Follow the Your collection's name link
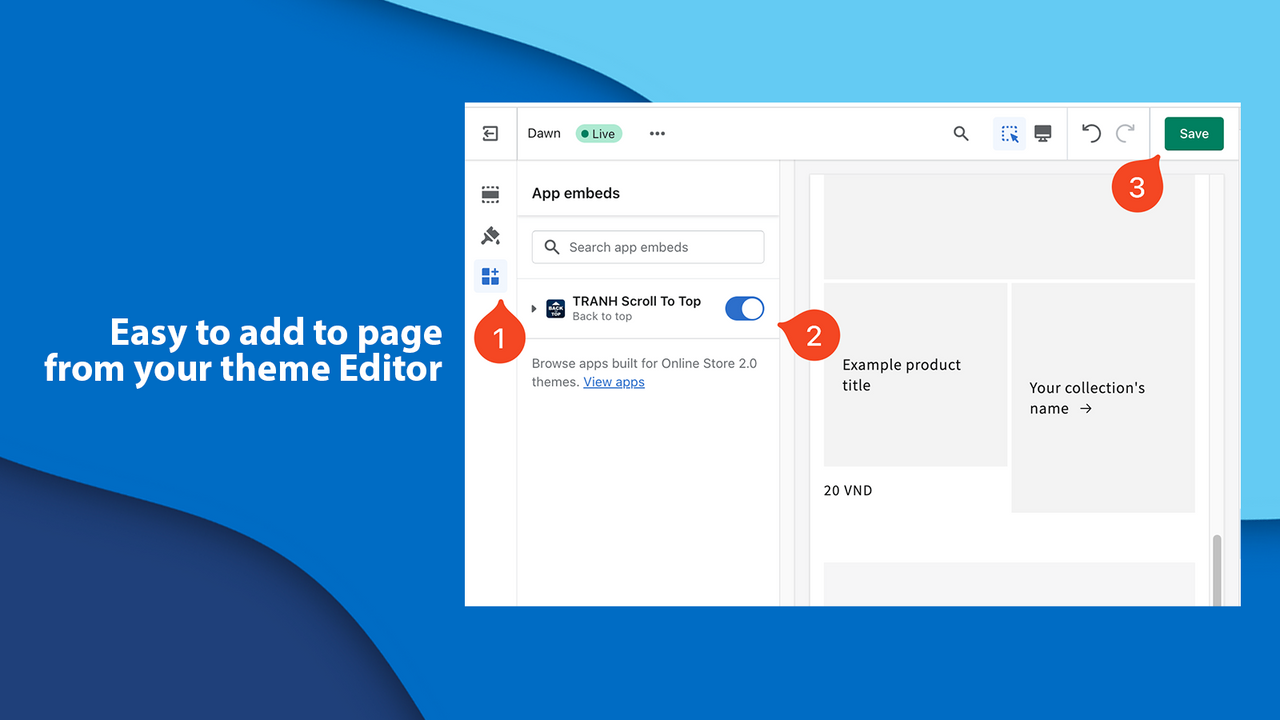1280x720 pixels. coord(1087,398)
